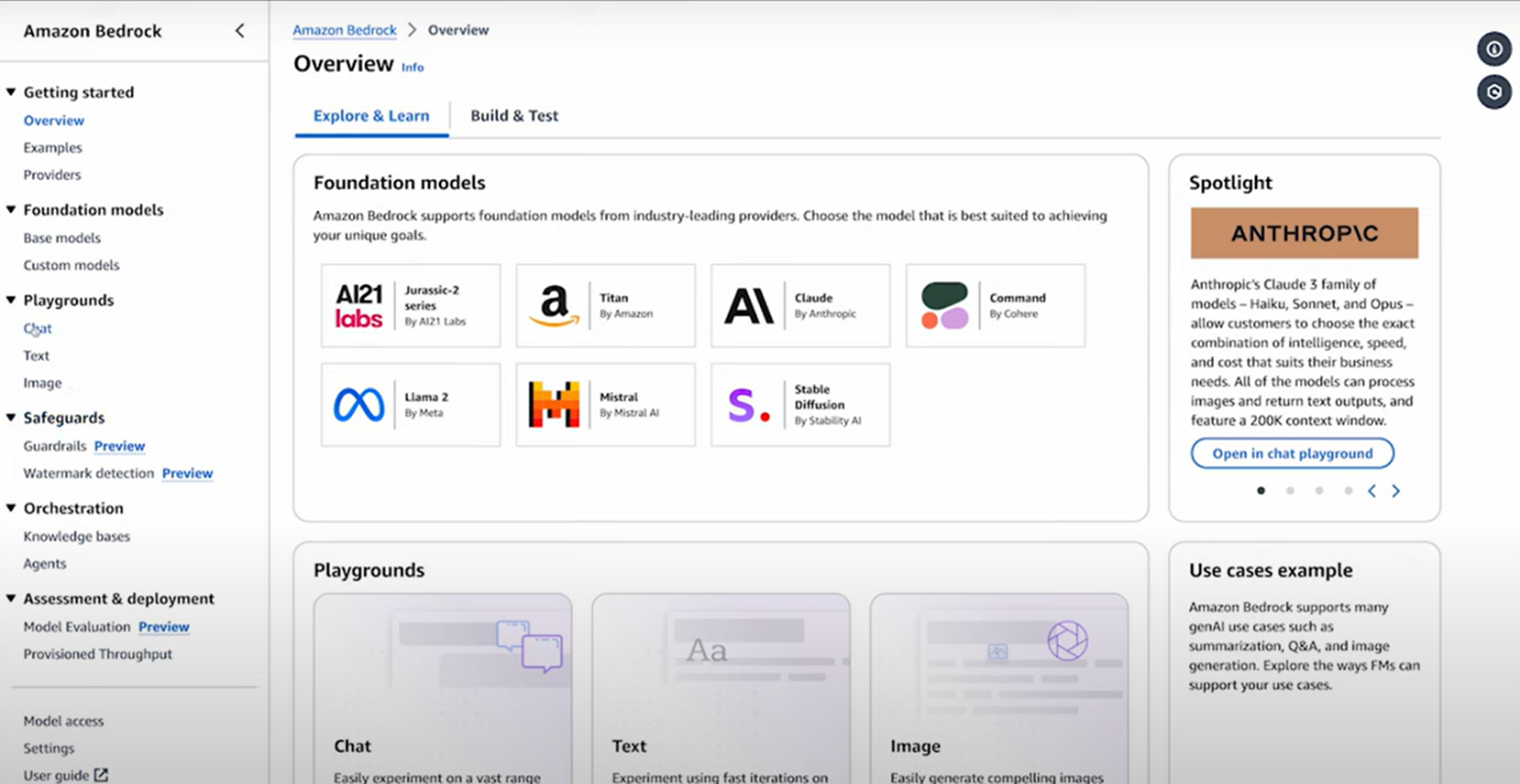The height and width of the screenshot is (784, 1520).
Task: Open Providers in the sidebar
Action: point(52,175)
